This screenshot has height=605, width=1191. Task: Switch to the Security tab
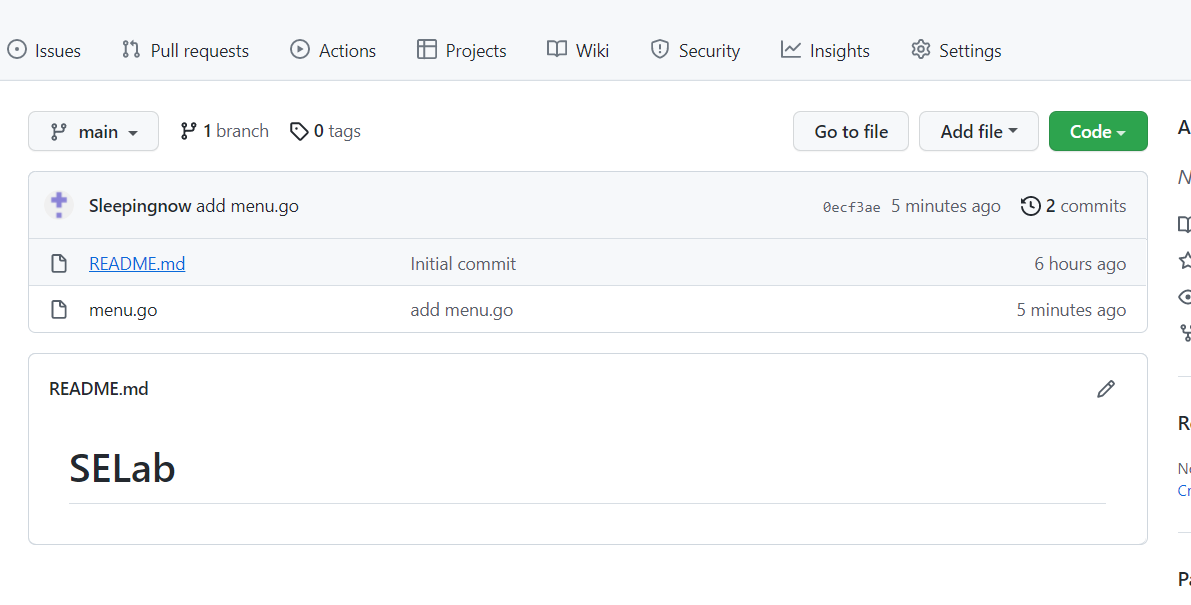point(695,50)
